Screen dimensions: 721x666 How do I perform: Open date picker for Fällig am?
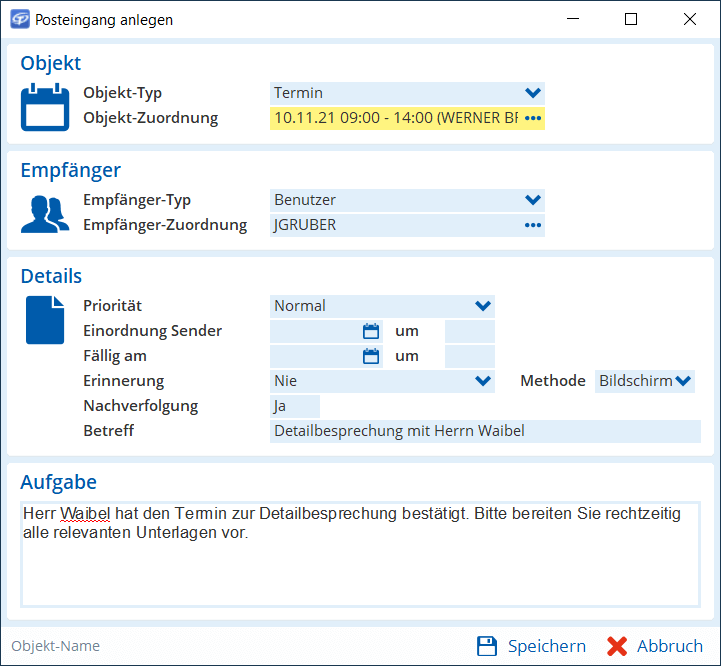tap(371, 356)
